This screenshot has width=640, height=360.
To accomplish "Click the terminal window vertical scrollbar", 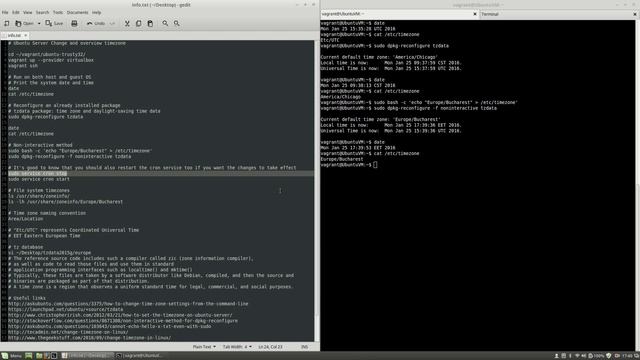I will coord(638,185).
